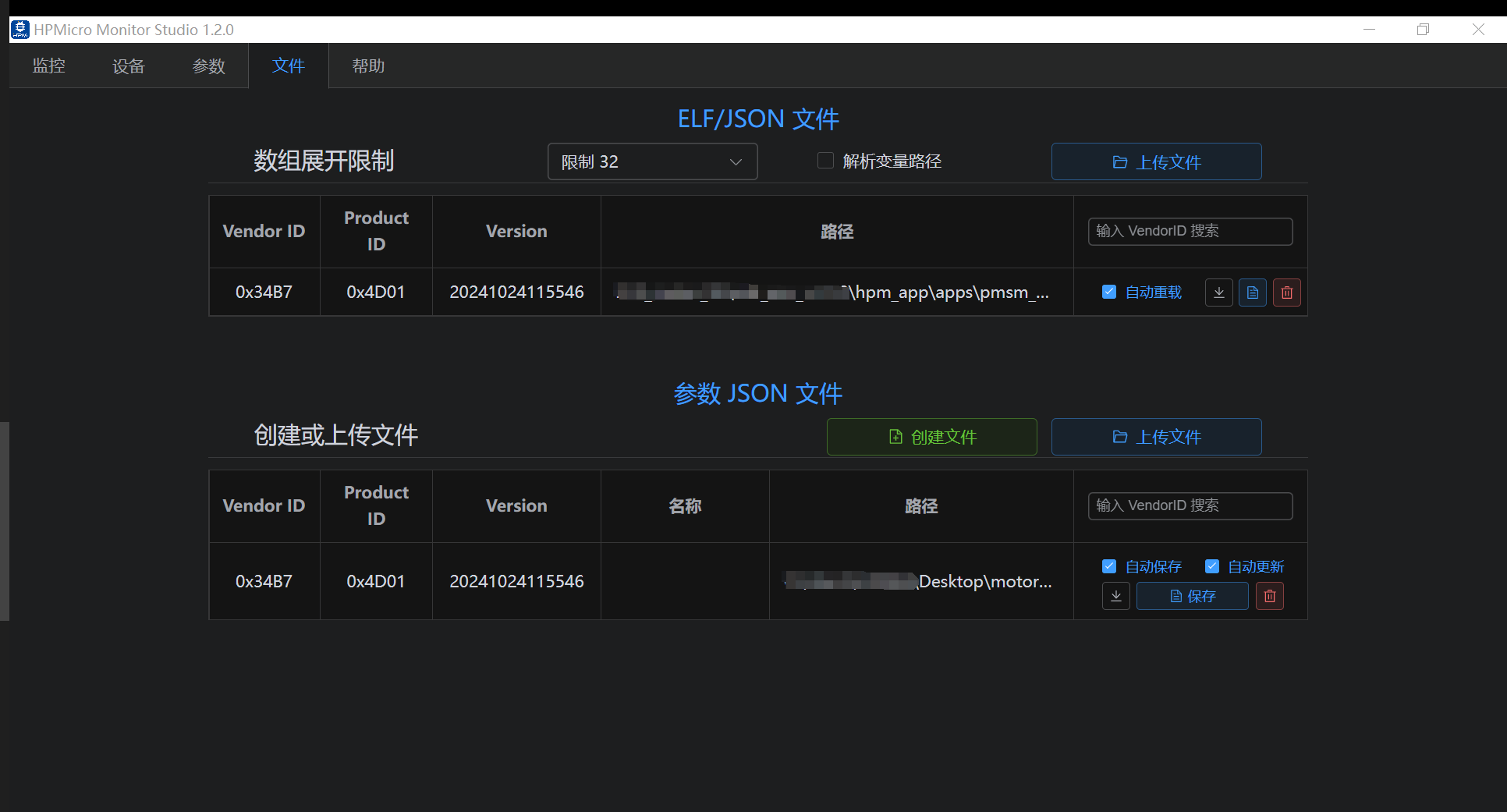Click the parameter file path Desktop\motor...
The height and width of the screenshot is (812, 1507).
point(918,581)
